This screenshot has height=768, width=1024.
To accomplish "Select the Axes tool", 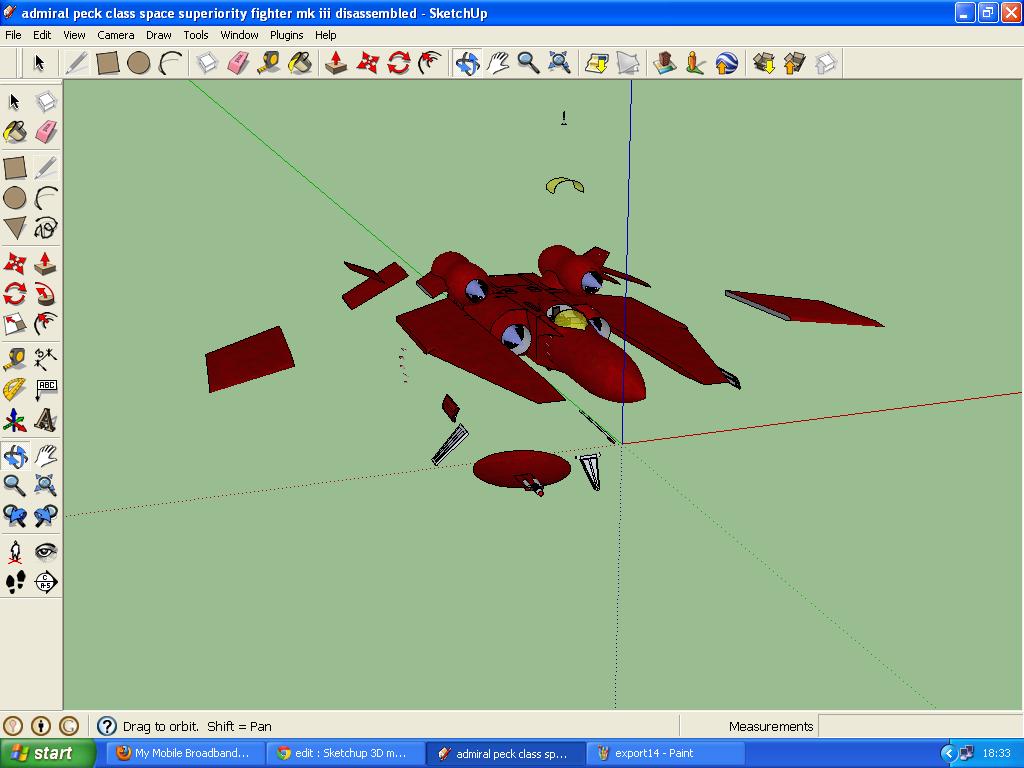I will click(x=14, y=421).
